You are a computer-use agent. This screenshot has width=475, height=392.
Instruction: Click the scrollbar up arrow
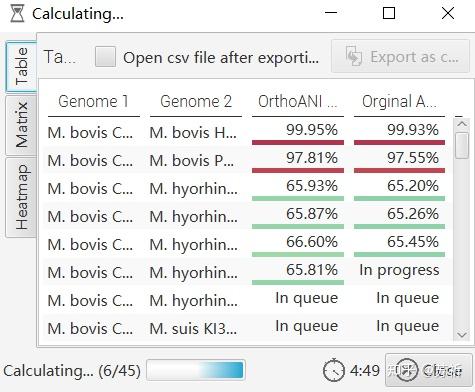[x=462, y=124]
